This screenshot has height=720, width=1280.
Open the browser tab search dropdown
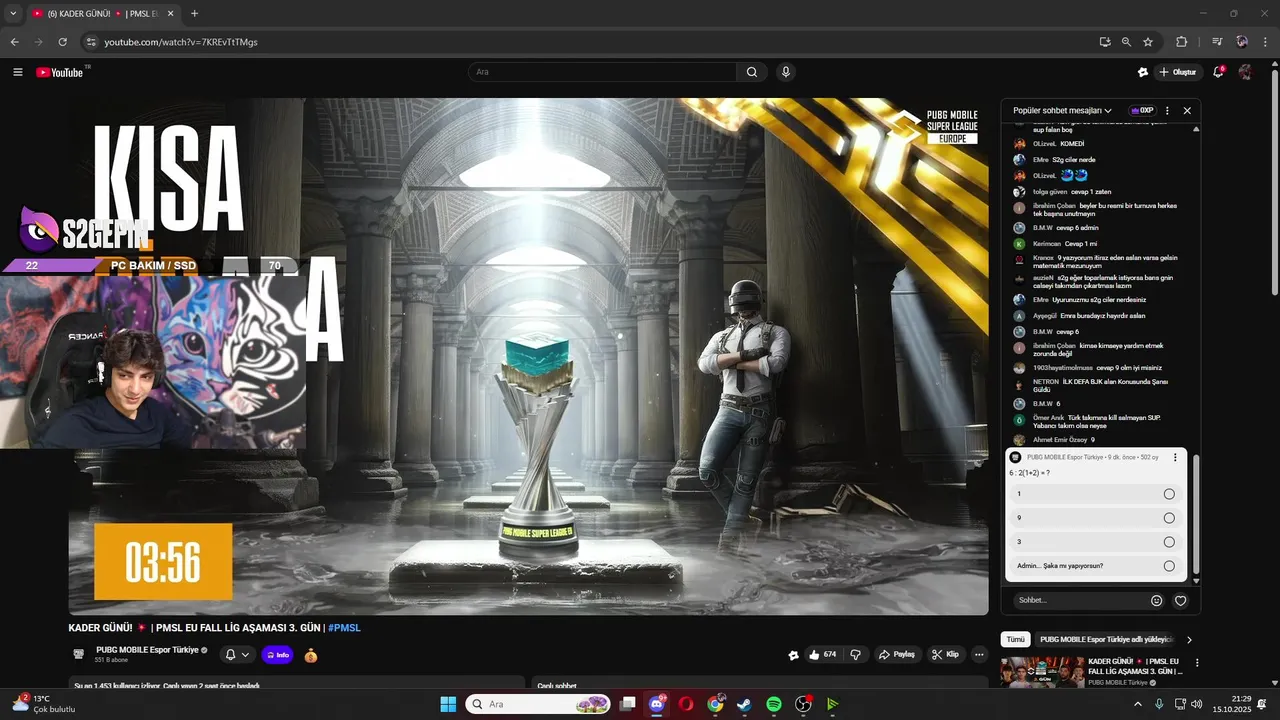13,13
